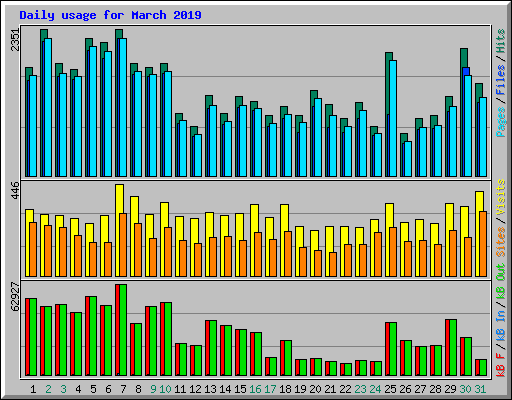Click day 2 on the x-axis

(x=48, y=389)
